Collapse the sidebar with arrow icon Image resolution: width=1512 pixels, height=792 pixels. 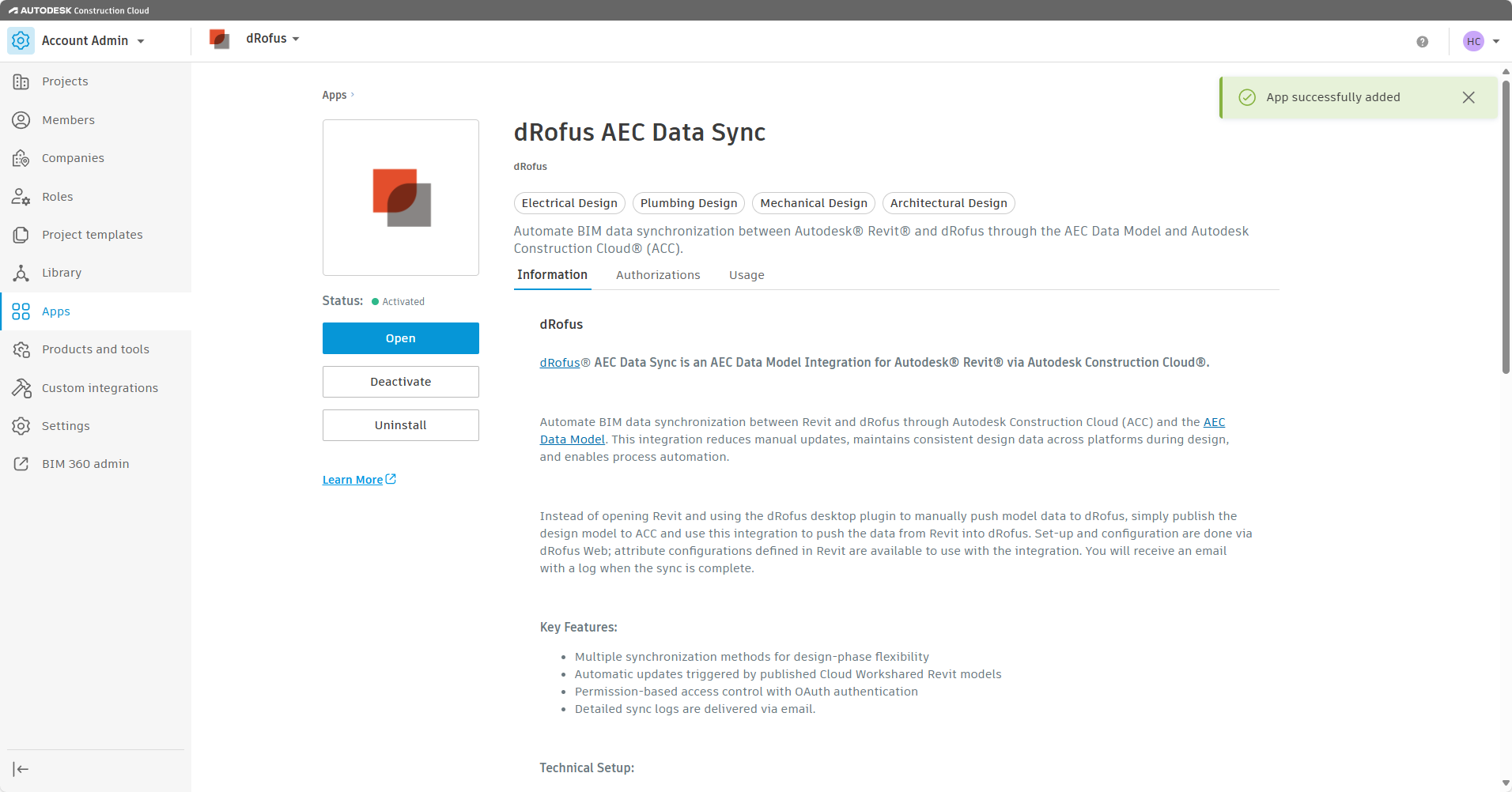[x=21, y=769]
